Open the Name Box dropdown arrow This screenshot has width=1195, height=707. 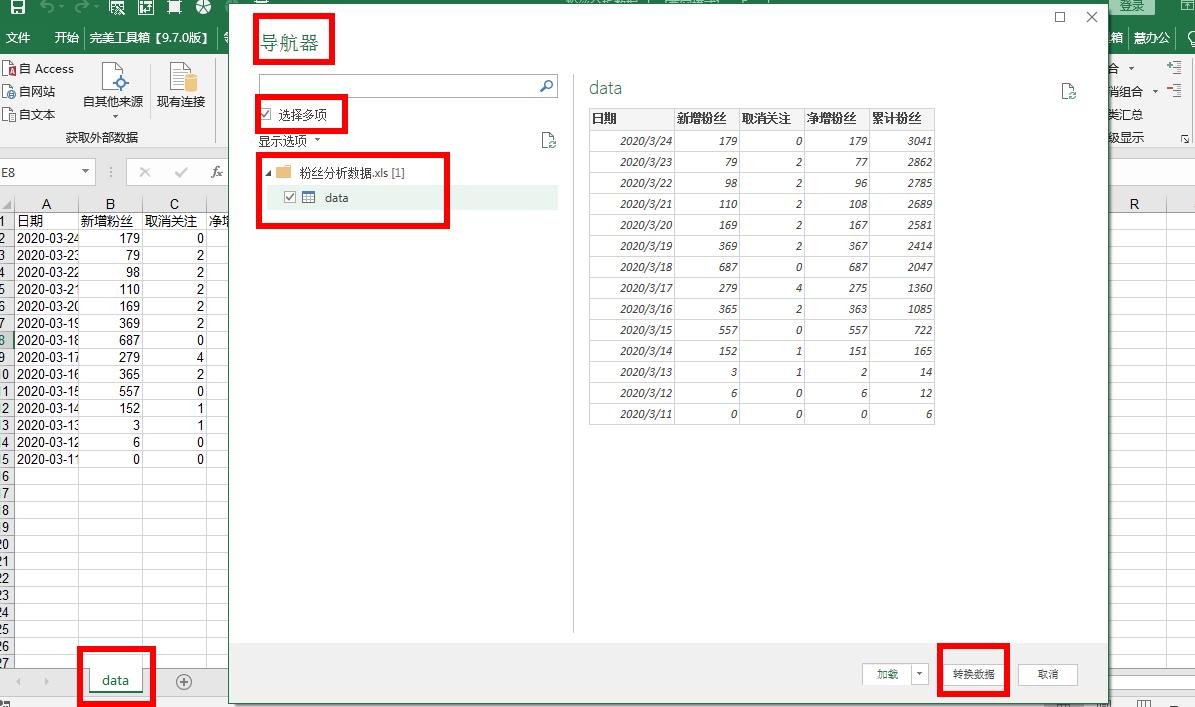[85, 172]
